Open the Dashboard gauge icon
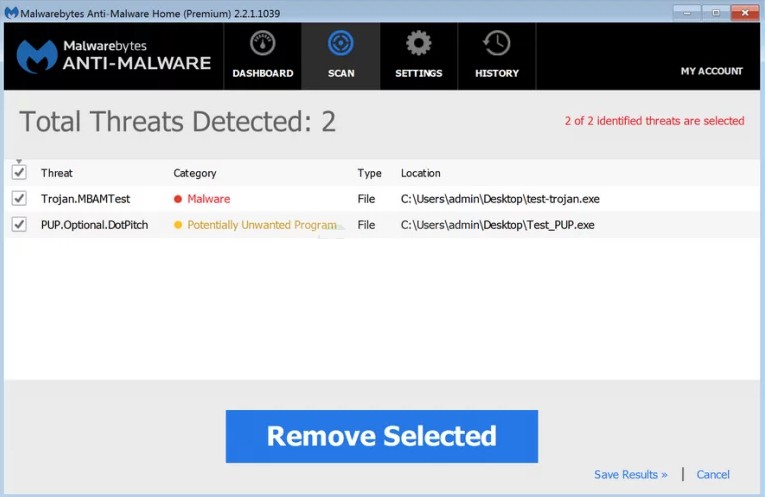The height and width of the screenshot is (497, 765). tap(263, 44)
